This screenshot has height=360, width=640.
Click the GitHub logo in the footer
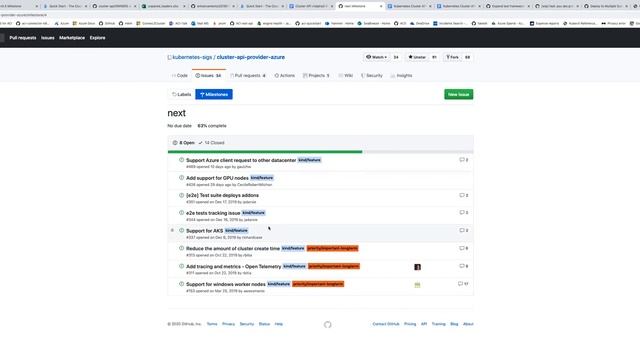[327, 325]
